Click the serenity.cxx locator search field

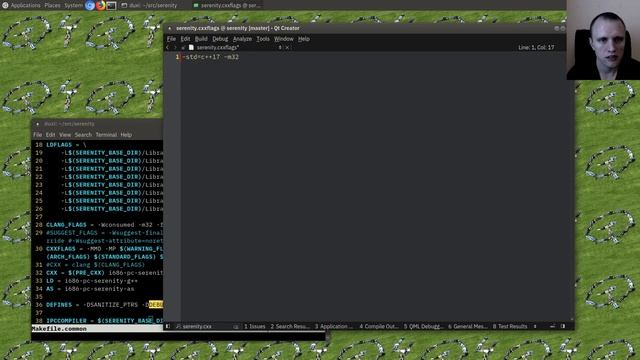207,326
